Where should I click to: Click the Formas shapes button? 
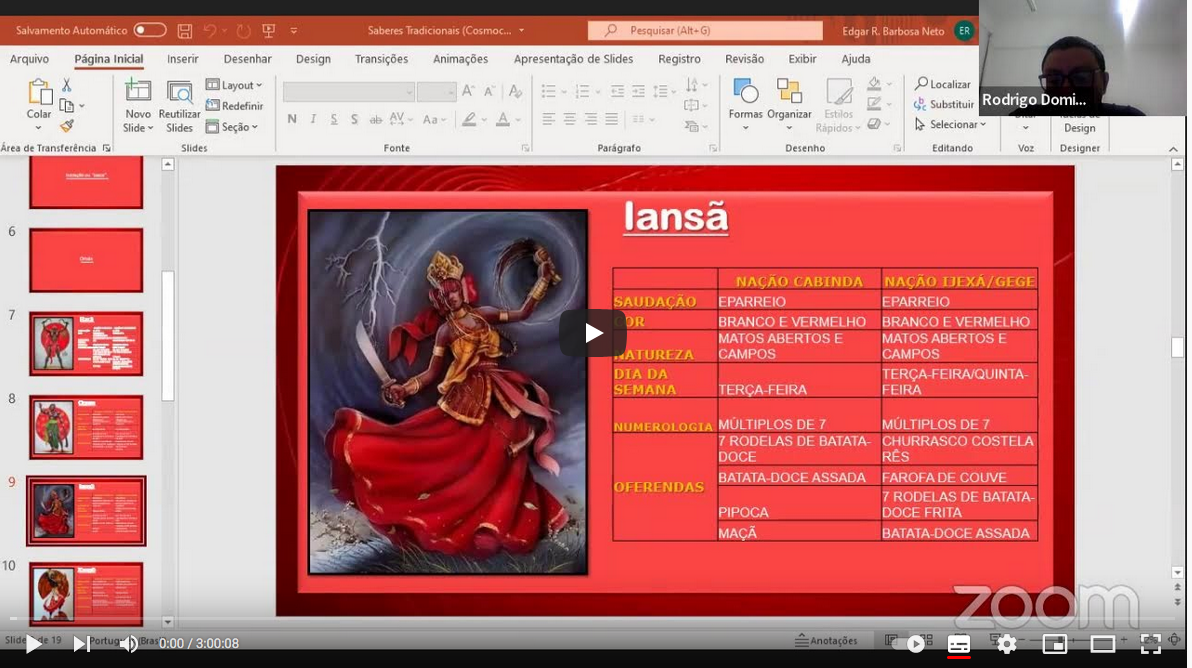(745, 104)
